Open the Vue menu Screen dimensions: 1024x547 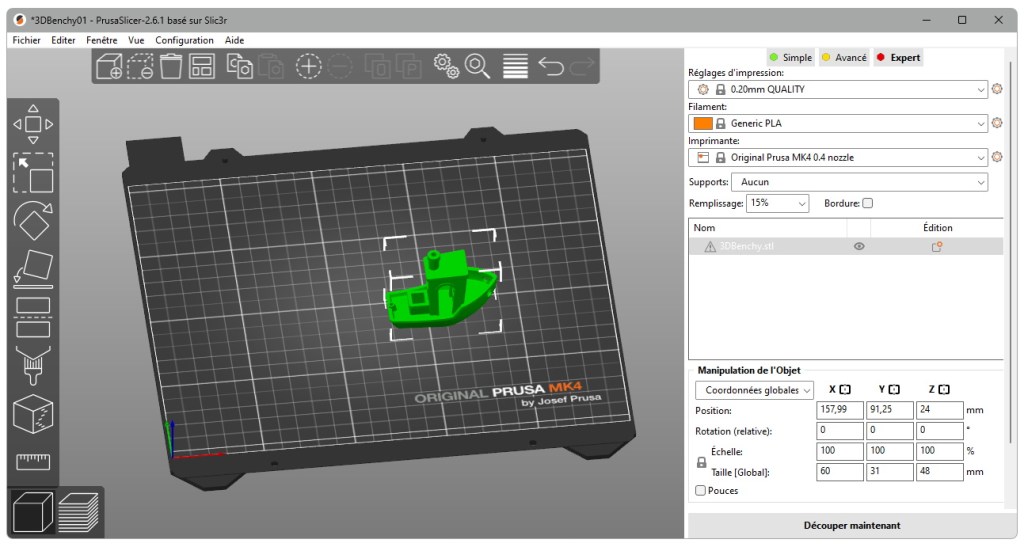point(136,40)
